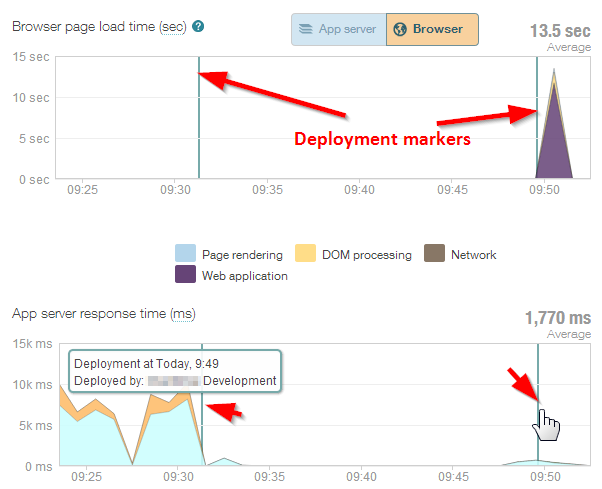Click the Deployed by Development tooltip line
This screenshot has width=602, height=489.
175,381
